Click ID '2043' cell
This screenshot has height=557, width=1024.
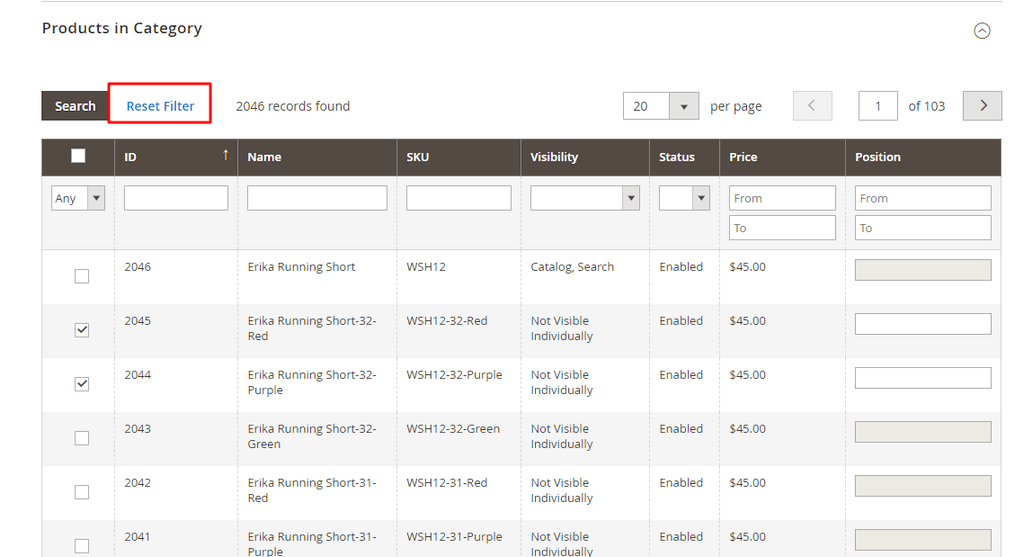[138, 428]
